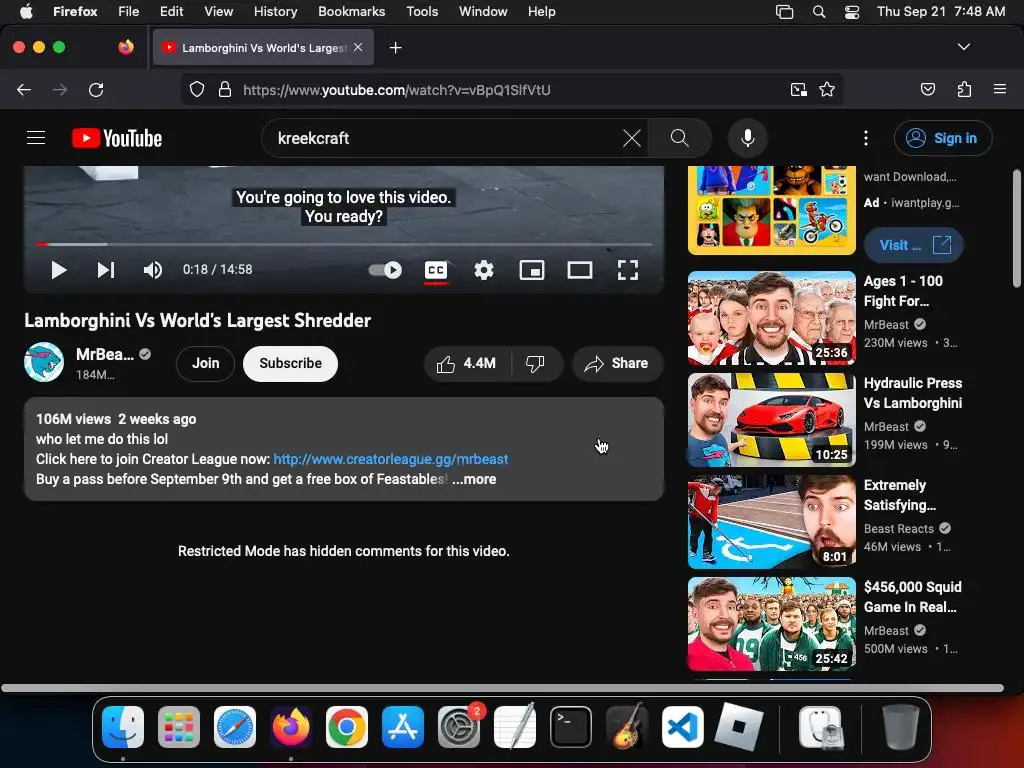1024x768 pixels.
Task: Expand description with ...more
Action: pos(474,479)
